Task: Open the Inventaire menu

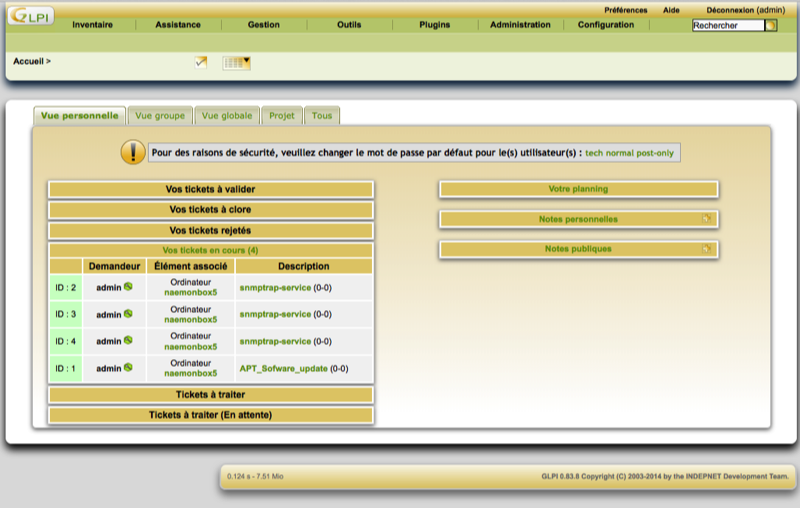Action: point(92,25)
